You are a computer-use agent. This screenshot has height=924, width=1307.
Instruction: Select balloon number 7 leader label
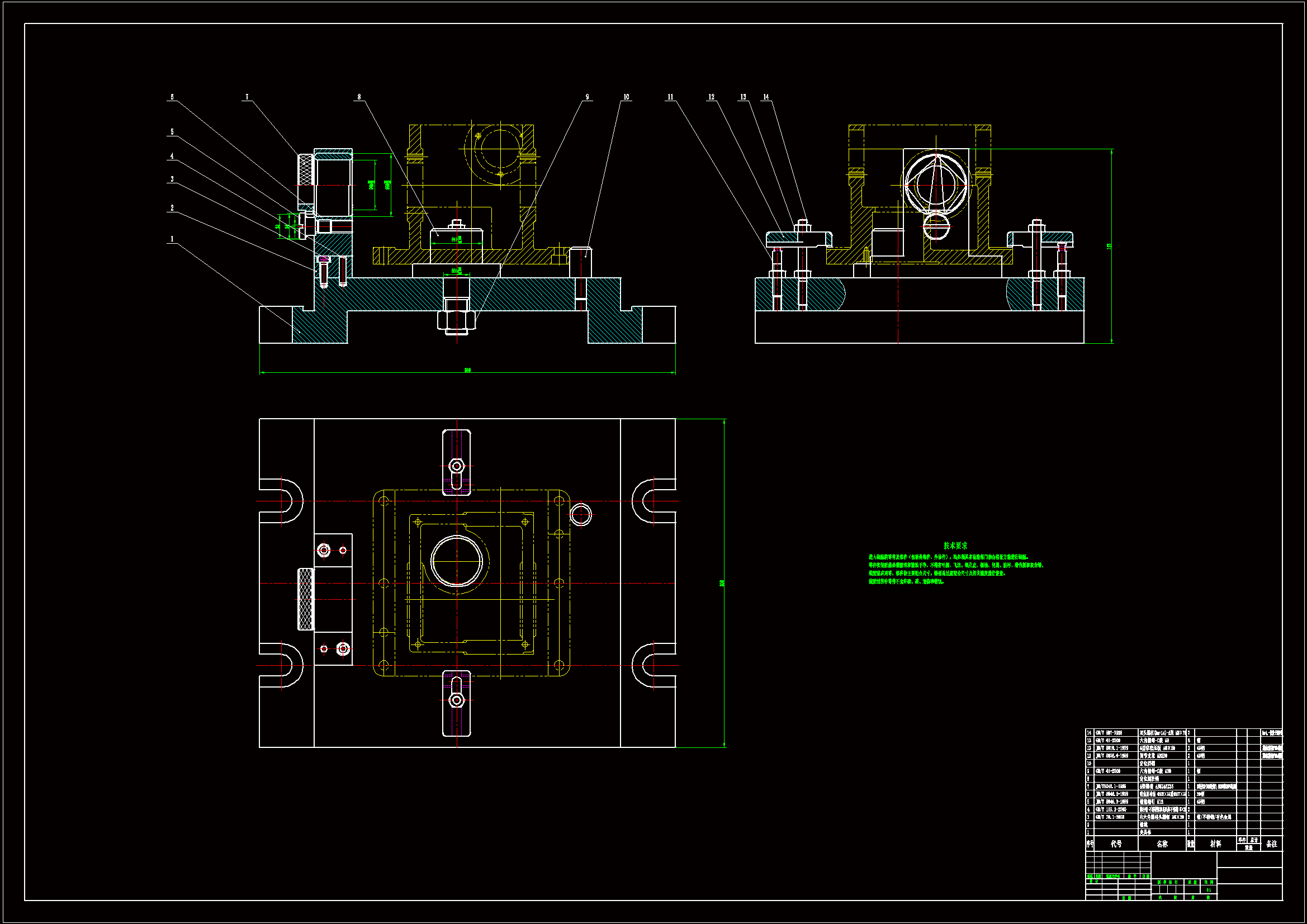click(247, 97)
